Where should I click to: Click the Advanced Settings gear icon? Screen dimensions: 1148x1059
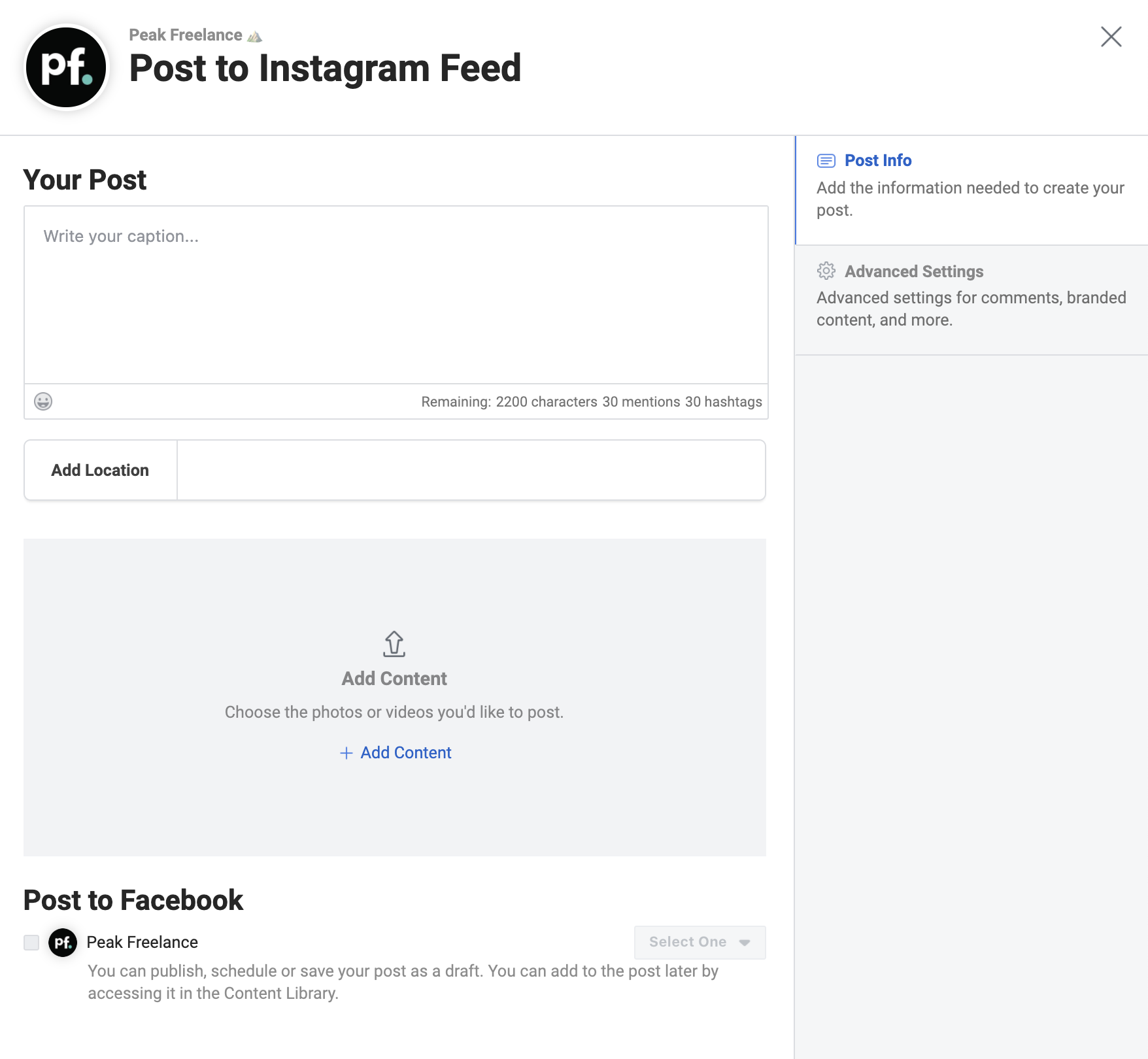coord(826,271)
